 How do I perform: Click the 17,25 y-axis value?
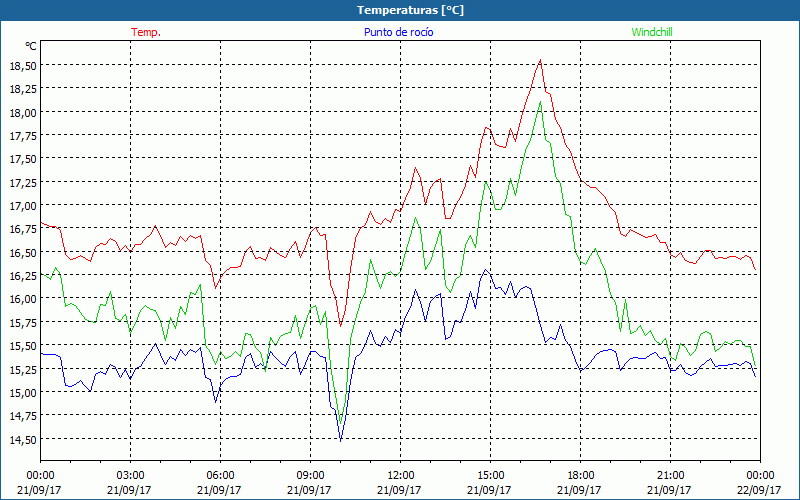(x=23, y=183)
